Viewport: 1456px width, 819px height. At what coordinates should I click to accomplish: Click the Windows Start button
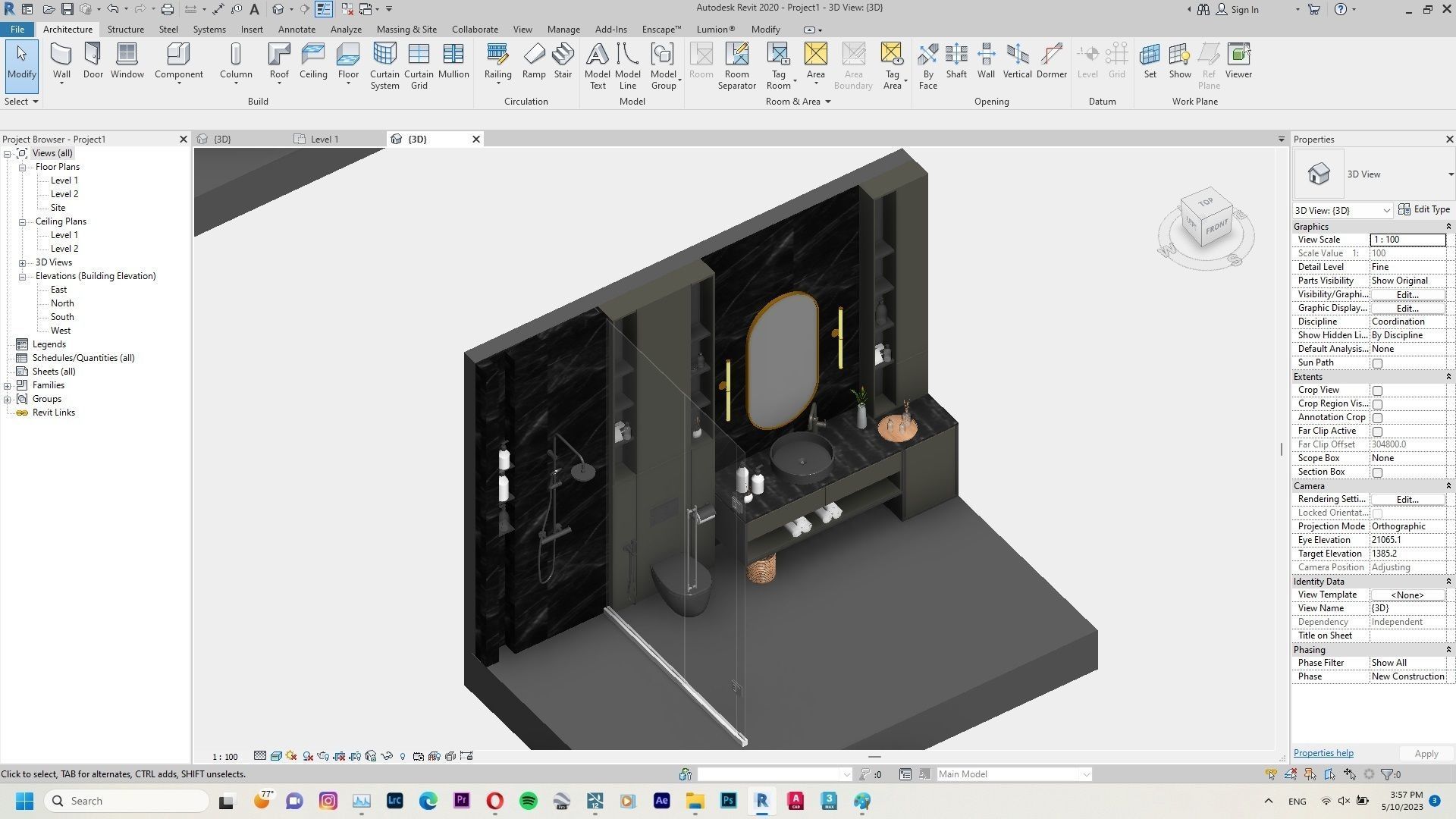click(x=24, y=801)
